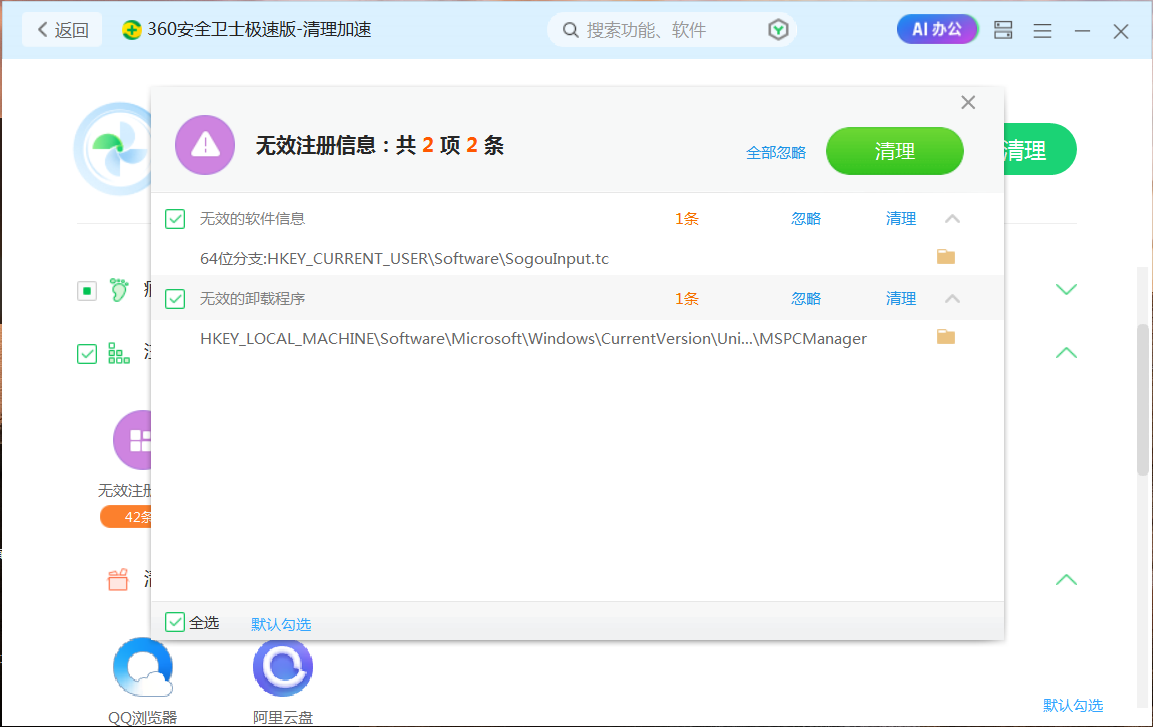
Task: Click the main window vertical scrollbar
Action: coord(1143,401)
